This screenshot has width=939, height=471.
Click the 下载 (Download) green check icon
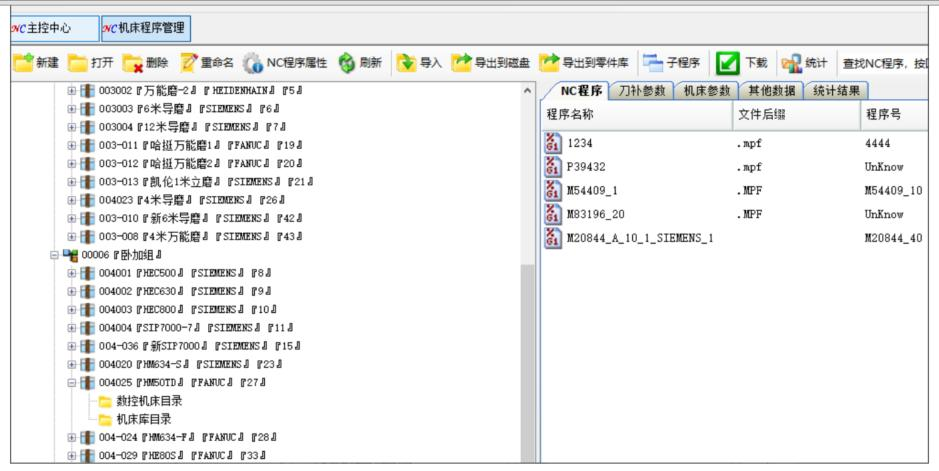[729, 63]
